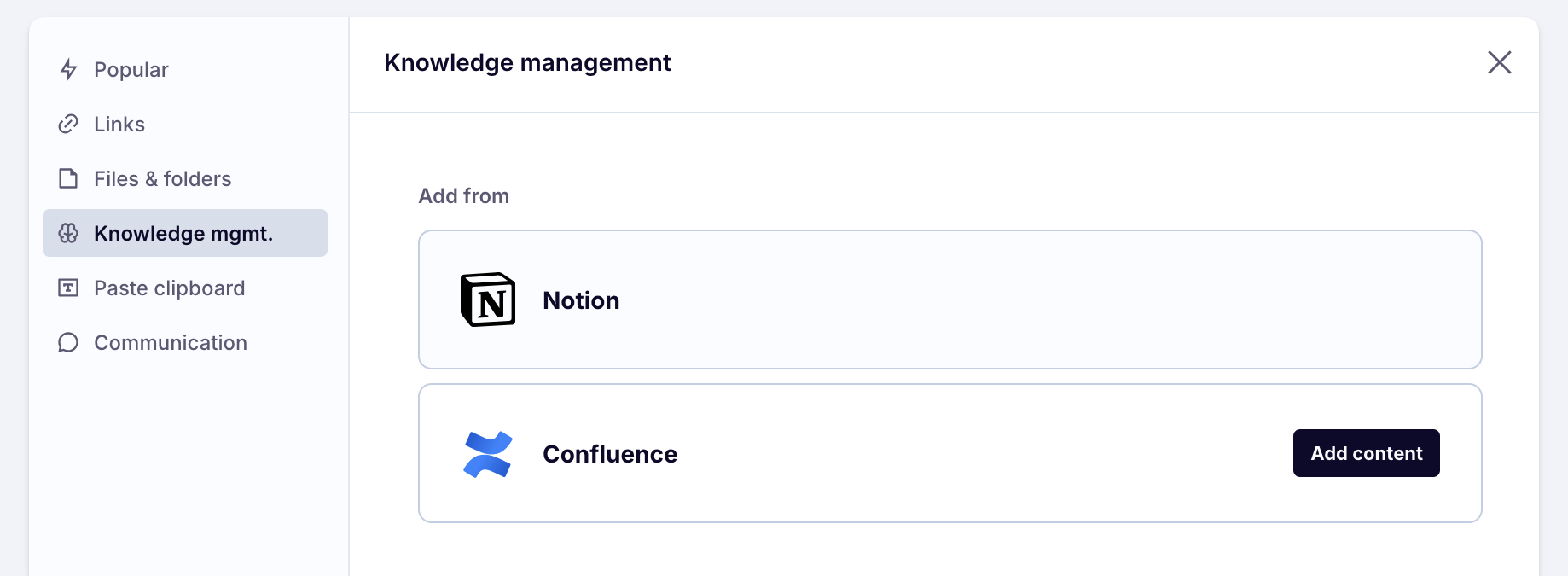The width and height of the screenshot is (1568, 576).
Task: Open the Popular category
Action: tap(131, 69)
